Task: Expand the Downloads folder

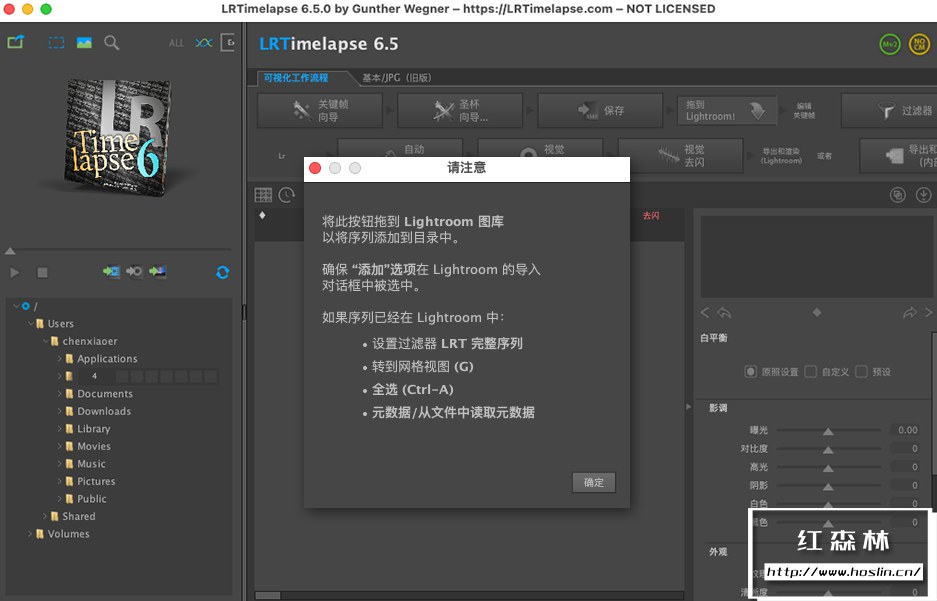Action: click(60, 411)
